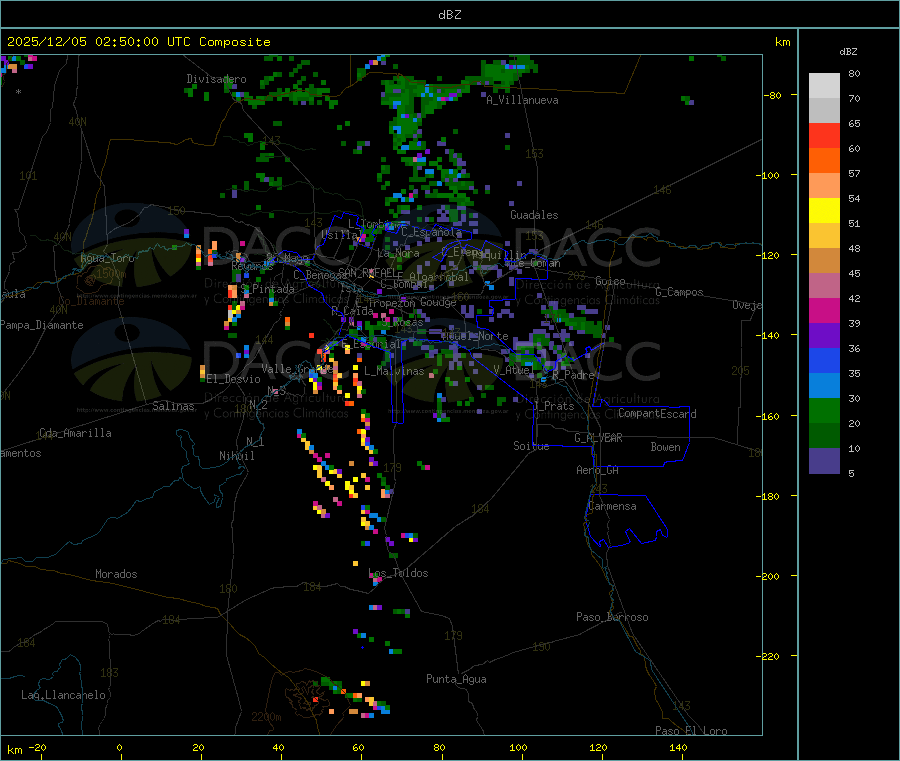This screenshot has width=900, height=761.
Task: Click the Paso_Barroso label
Action: 612,617
